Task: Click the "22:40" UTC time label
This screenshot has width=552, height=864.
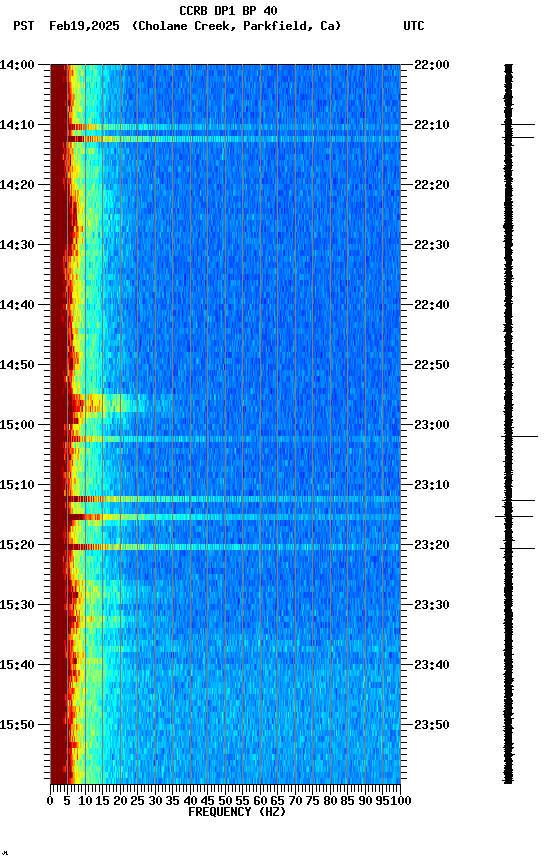Action: [432, 305]
